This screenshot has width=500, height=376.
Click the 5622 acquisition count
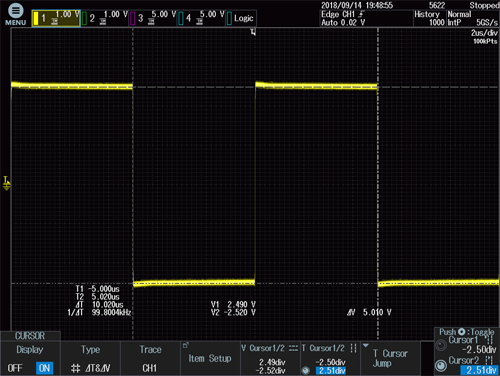(x=437, y=5)
